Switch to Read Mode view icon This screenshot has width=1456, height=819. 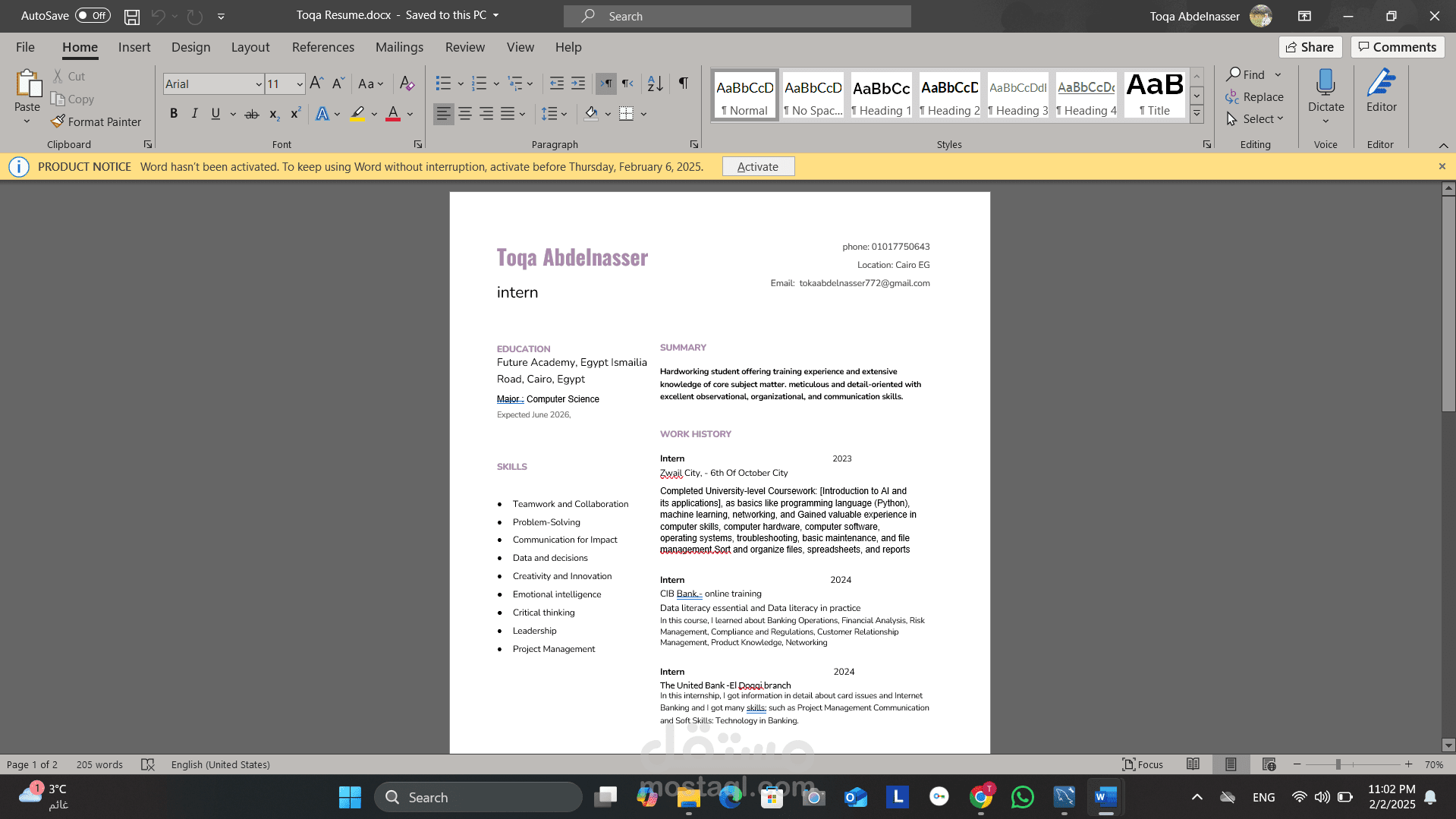1193,764
